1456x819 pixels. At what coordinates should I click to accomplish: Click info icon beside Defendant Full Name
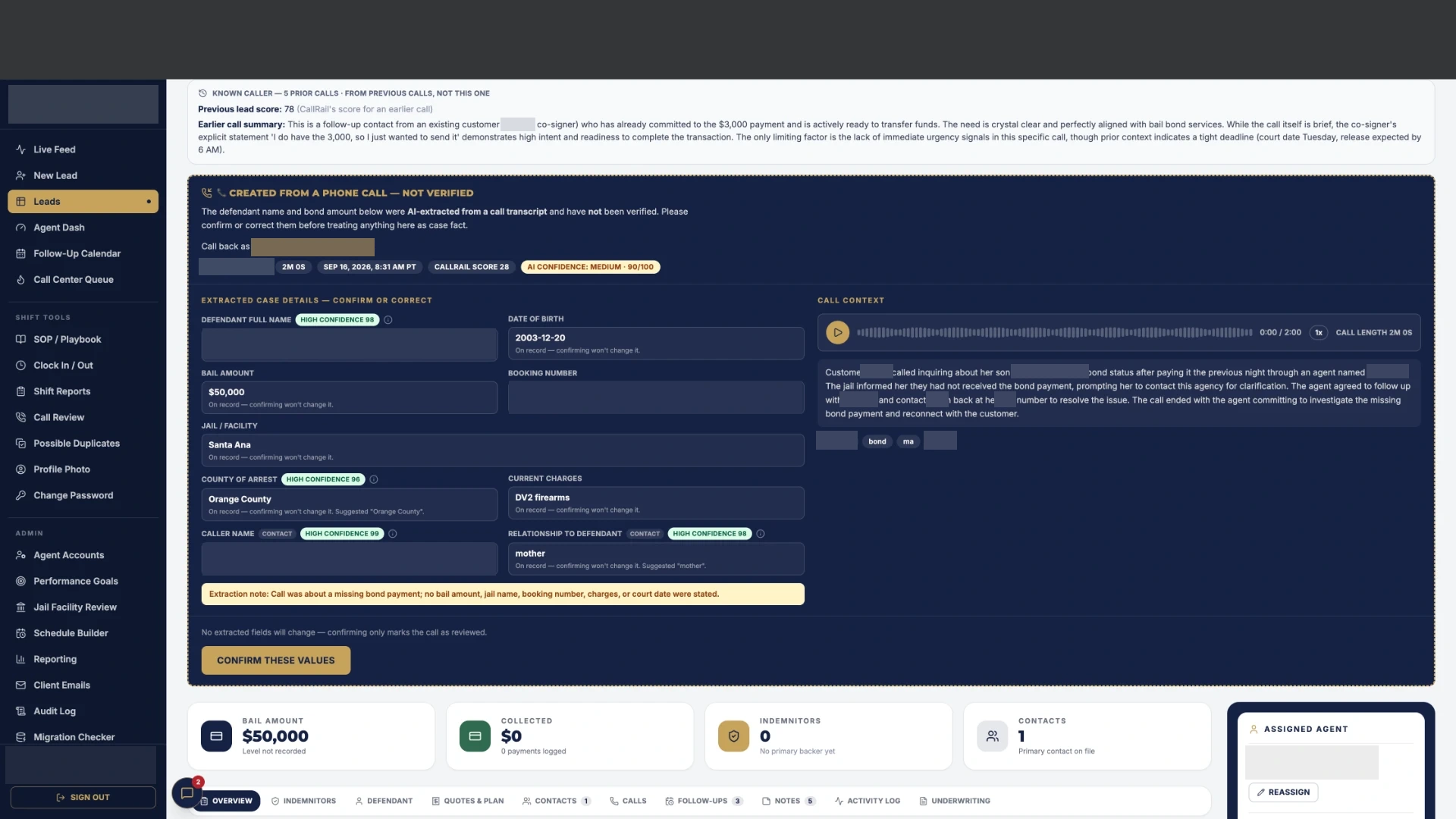pos(388,320)
